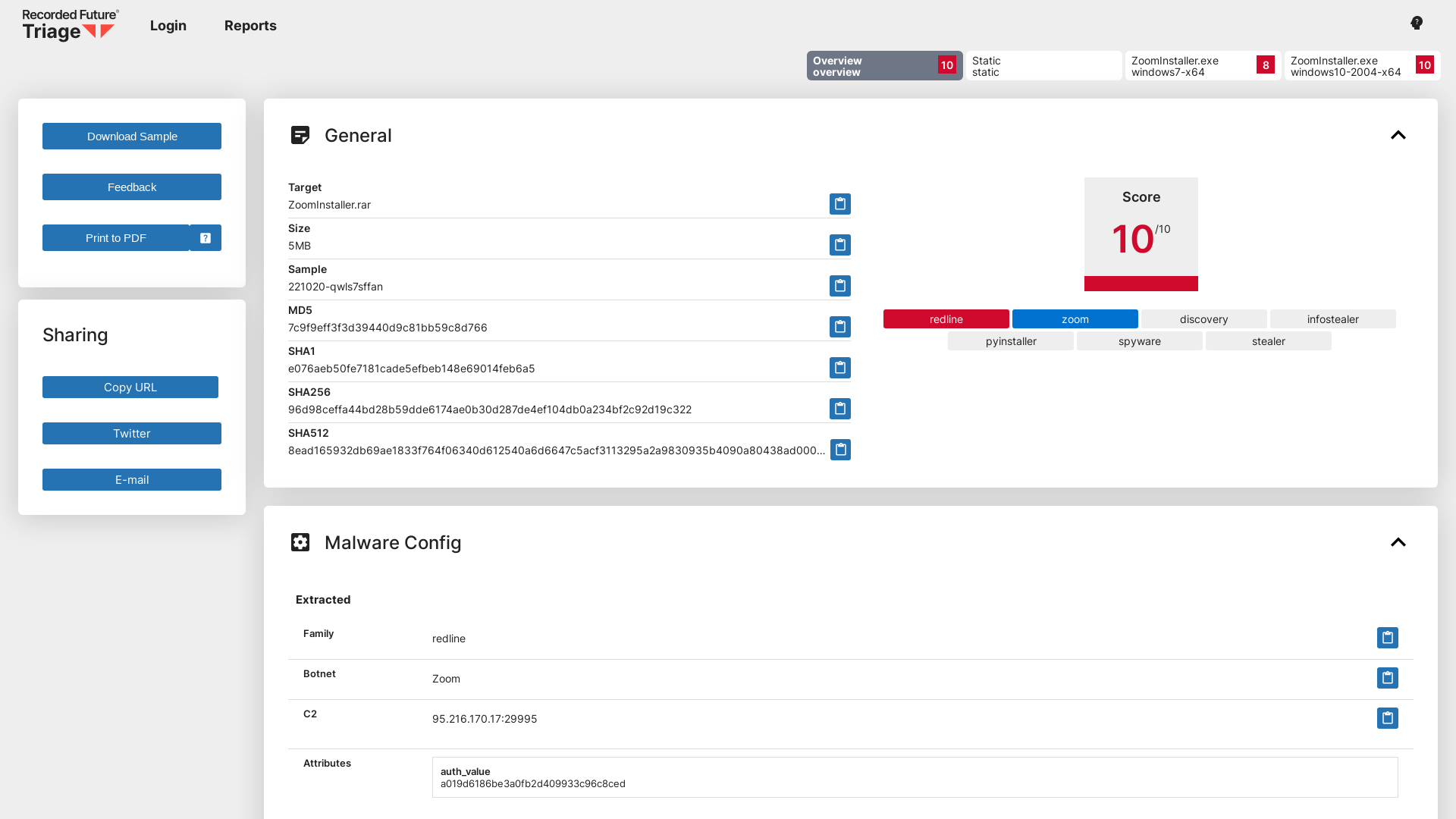The height and width of the screenshot is (819, 1456).
Task: Copy the redline Family value clipboard icon
Action: click(1387, 638)
